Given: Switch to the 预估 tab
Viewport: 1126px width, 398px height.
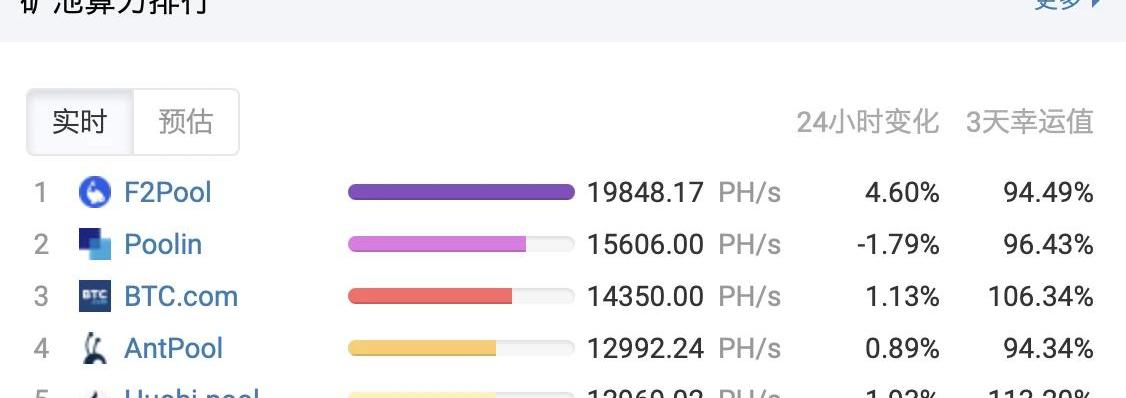Looking at the screenshot, I should pos(186,122).
